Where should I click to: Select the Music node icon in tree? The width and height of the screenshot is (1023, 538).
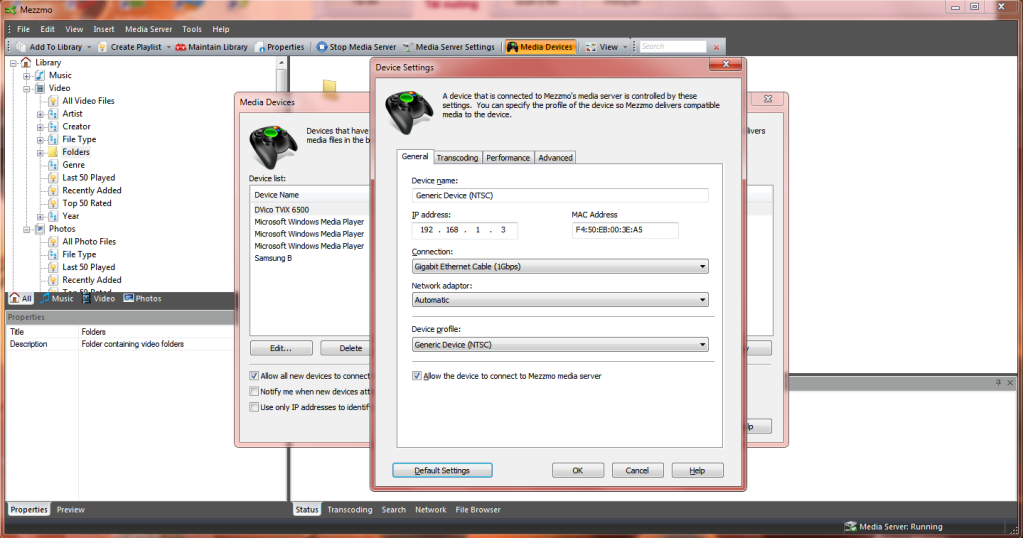pos(40,76)
